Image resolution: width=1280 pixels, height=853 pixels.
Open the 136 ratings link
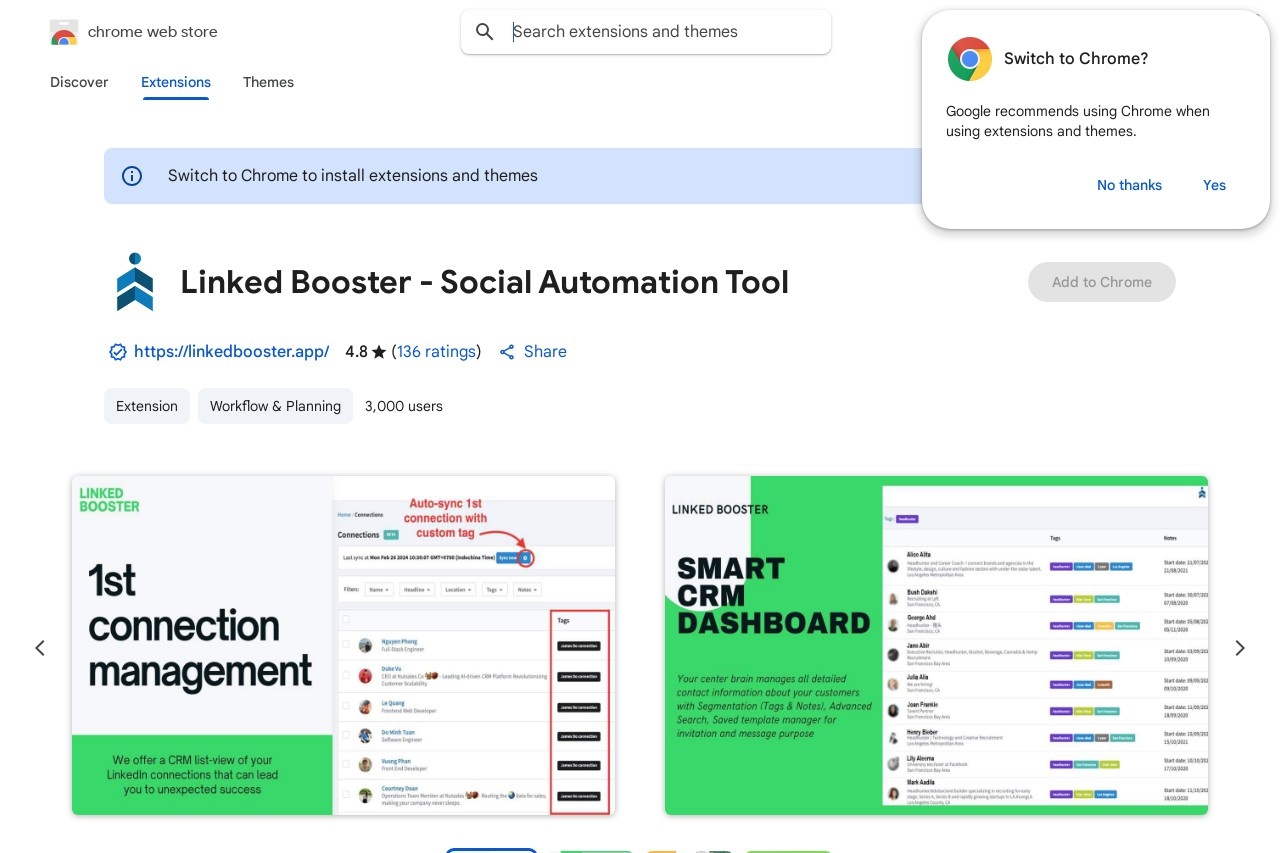[x=436, y=352]
